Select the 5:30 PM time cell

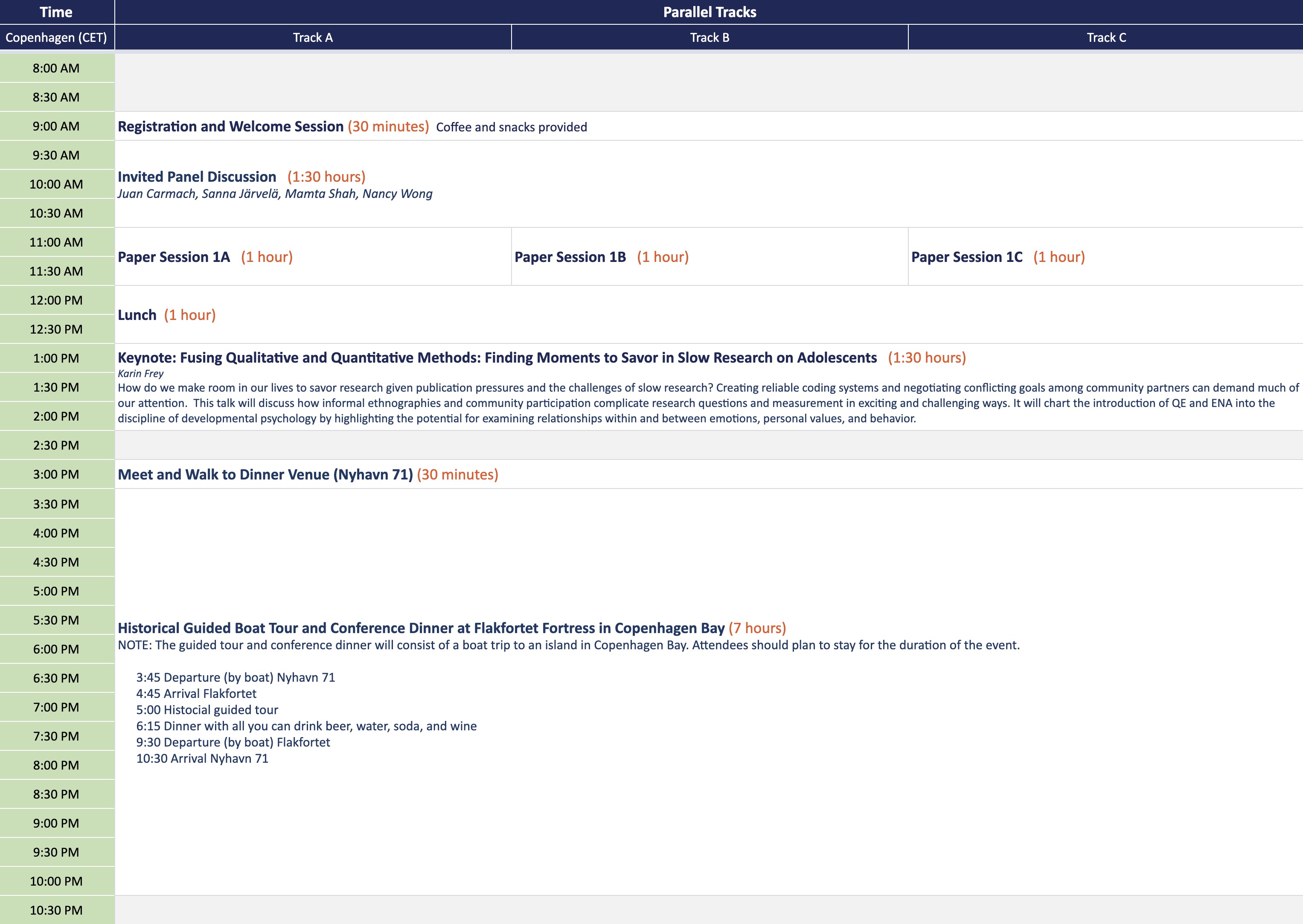pos(56,620)
